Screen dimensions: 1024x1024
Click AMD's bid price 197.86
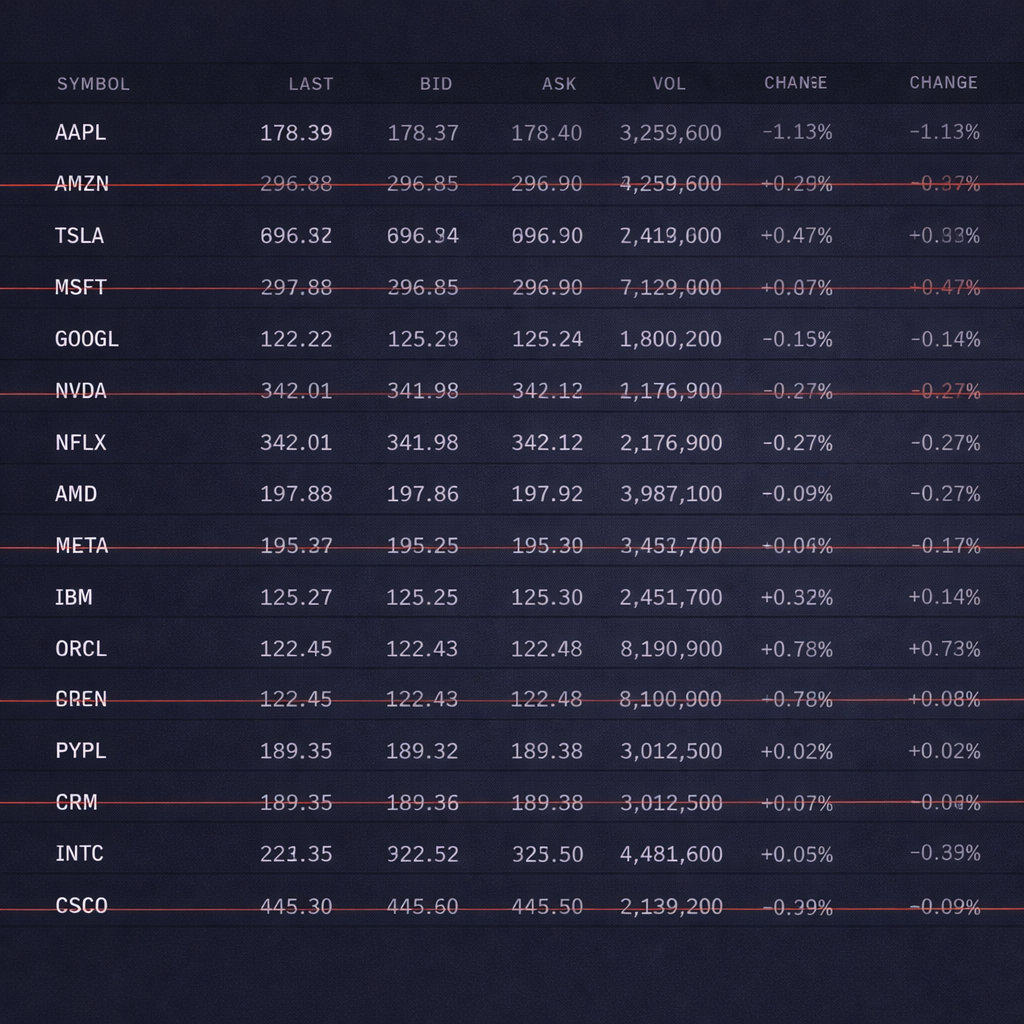(x=422, y=494)
